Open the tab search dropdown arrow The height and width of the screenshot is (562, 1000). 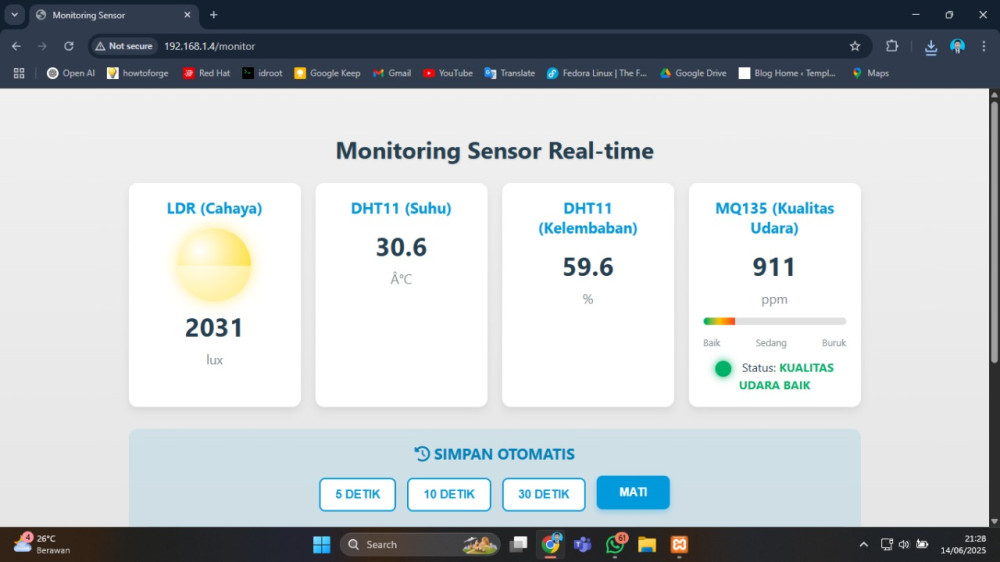[x=14, y=15]
